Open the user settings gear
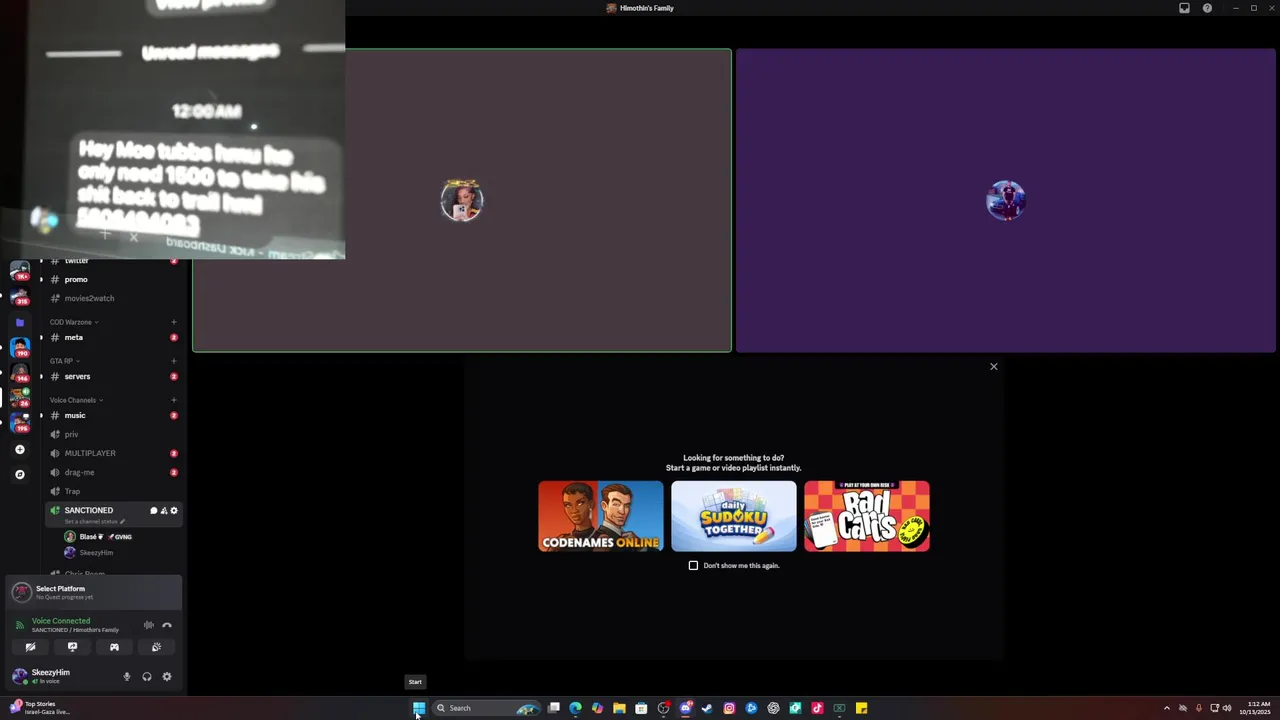Screen dimensions: 1280x720 point(167,677)
